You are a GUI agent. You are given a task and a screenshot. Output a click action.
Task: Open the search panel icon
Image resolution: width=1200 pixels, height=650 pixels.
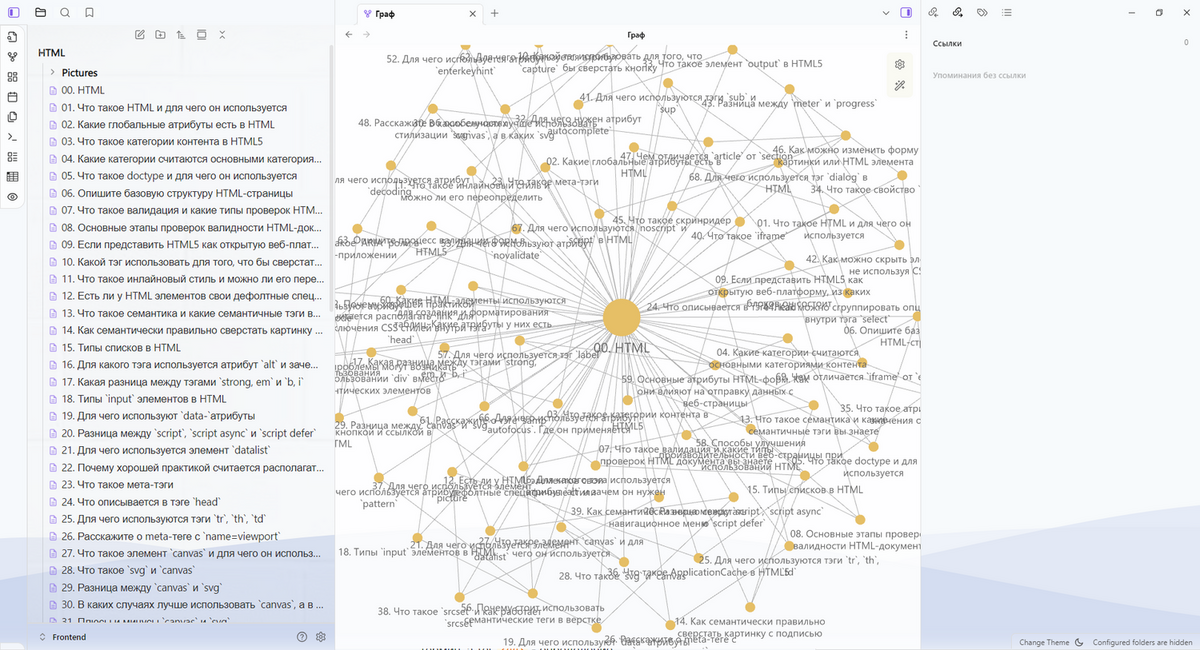65,13
